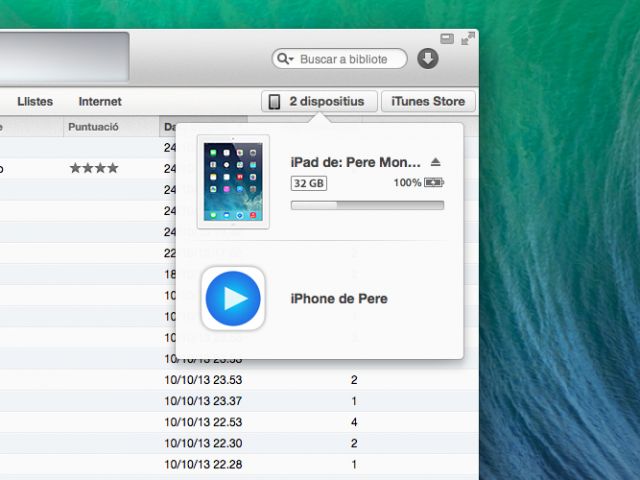Click the 32 GB capacity label
The width and height of the screenshot is (640, 480).
pos(309,183)
